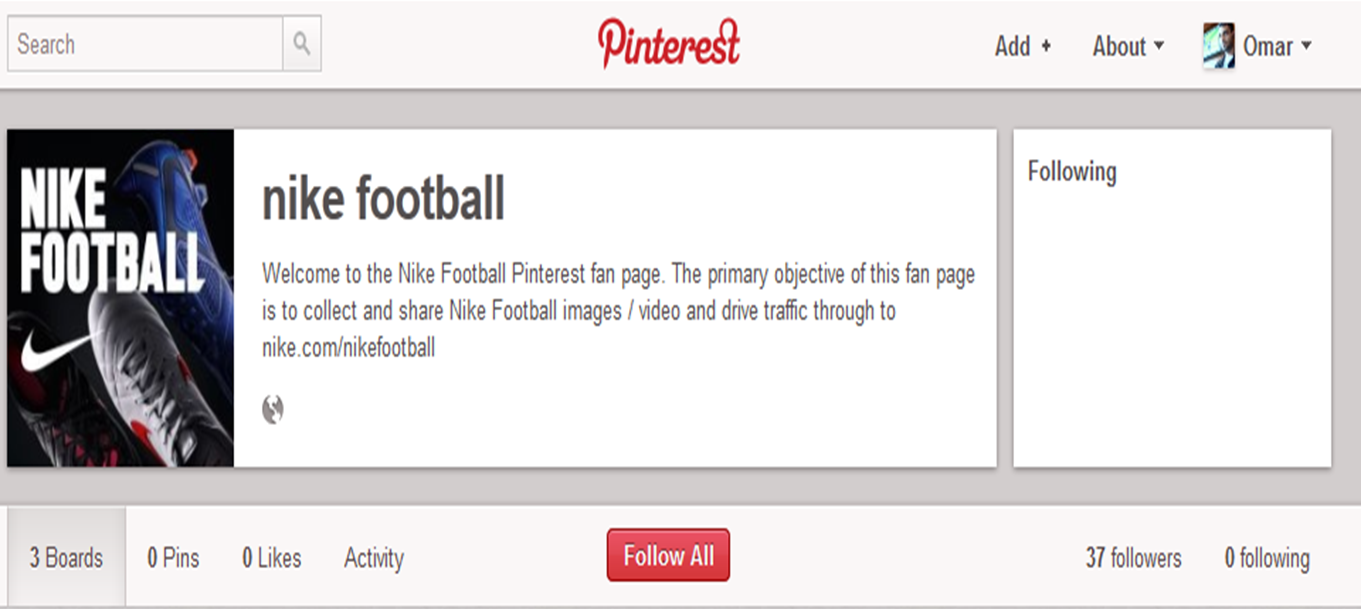Viewport: 1361px width, 609px height.
Task: Open the 0 Pins tab
Action: point(173,557)
